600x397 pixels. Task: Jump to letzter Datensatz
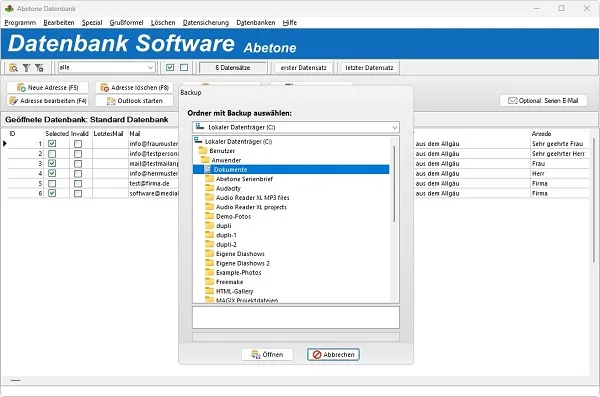(369, 68)
